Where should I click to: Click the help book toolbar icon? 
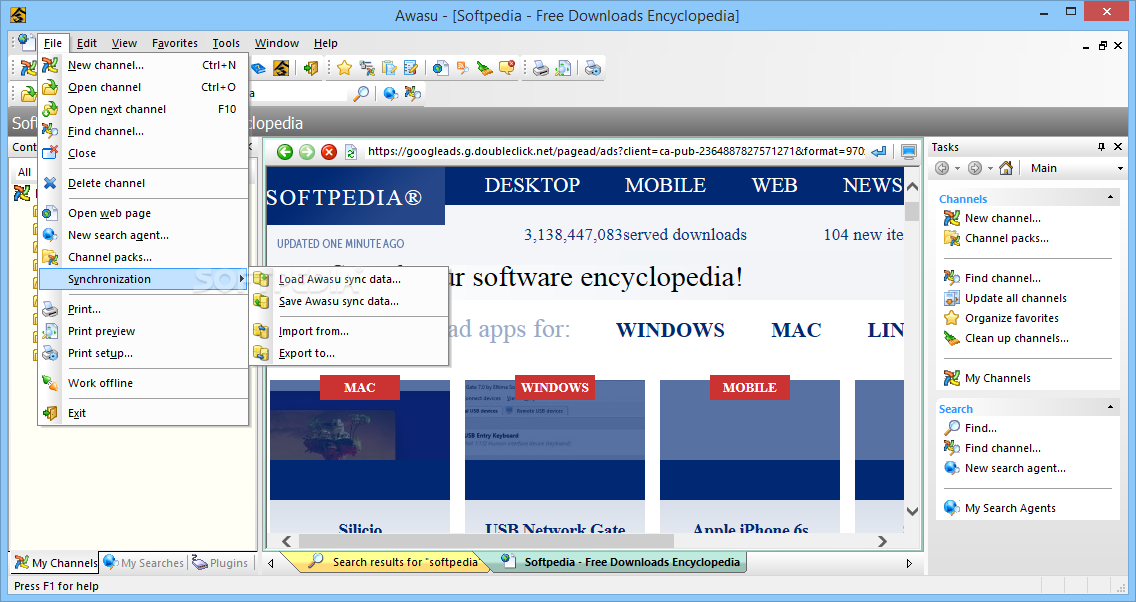coord(259,68)
